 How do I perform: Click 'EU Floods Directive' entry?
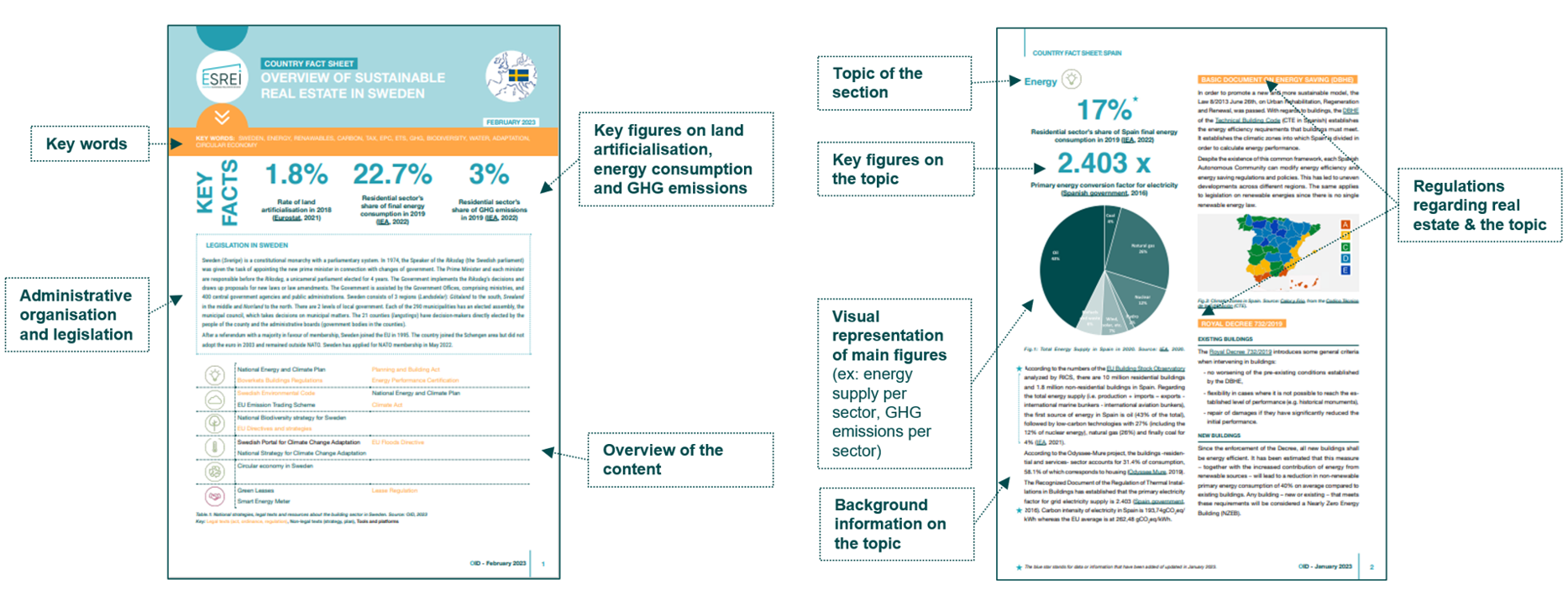click(x=398, y=442)
